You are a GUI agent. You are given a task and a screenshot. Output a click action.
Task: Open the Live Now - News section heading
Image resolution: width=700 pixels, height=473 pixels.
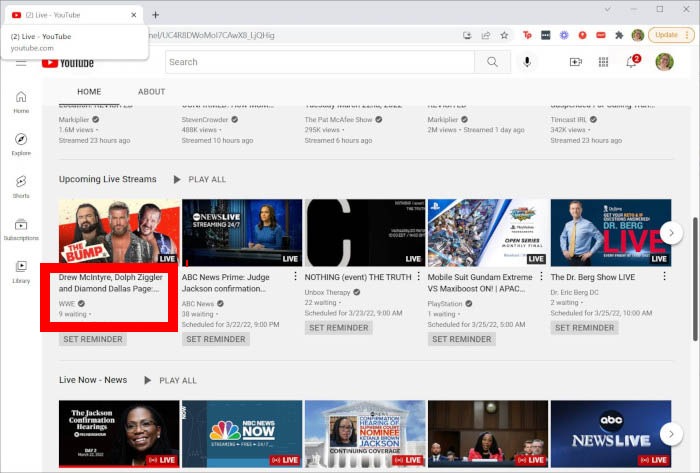(93, 380)
